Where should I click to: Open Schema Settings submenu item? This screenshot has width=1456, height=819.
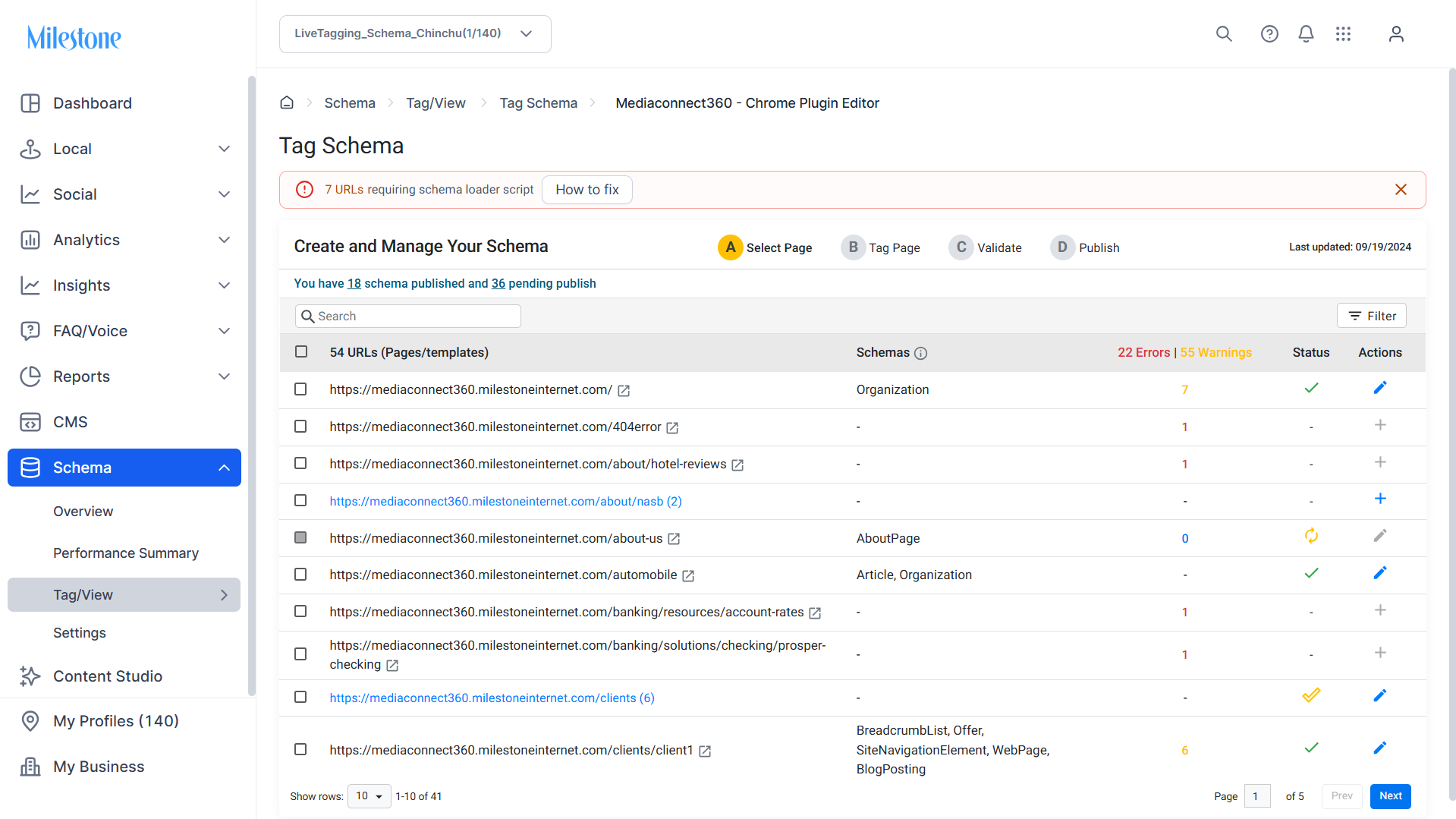[x=80, y=633]
